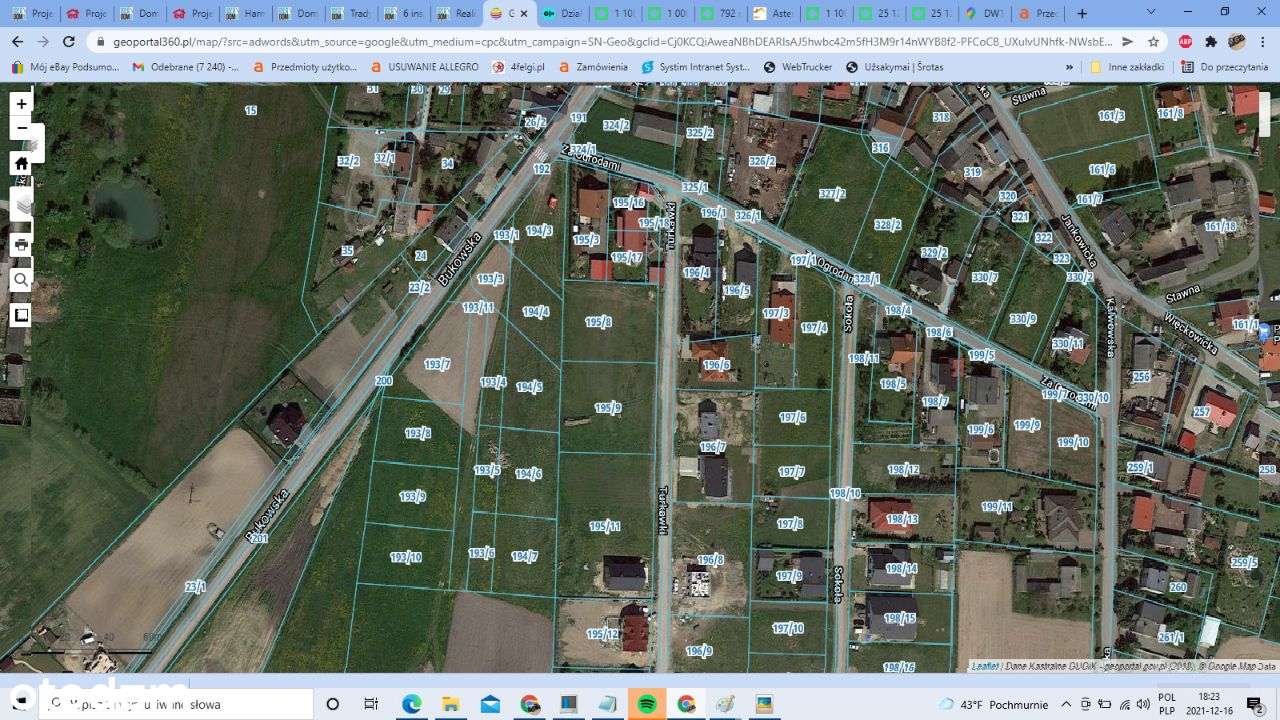Select parcel label 199/9 on the map
The height and width of the screenshot is (720, 1280).
1027,425
